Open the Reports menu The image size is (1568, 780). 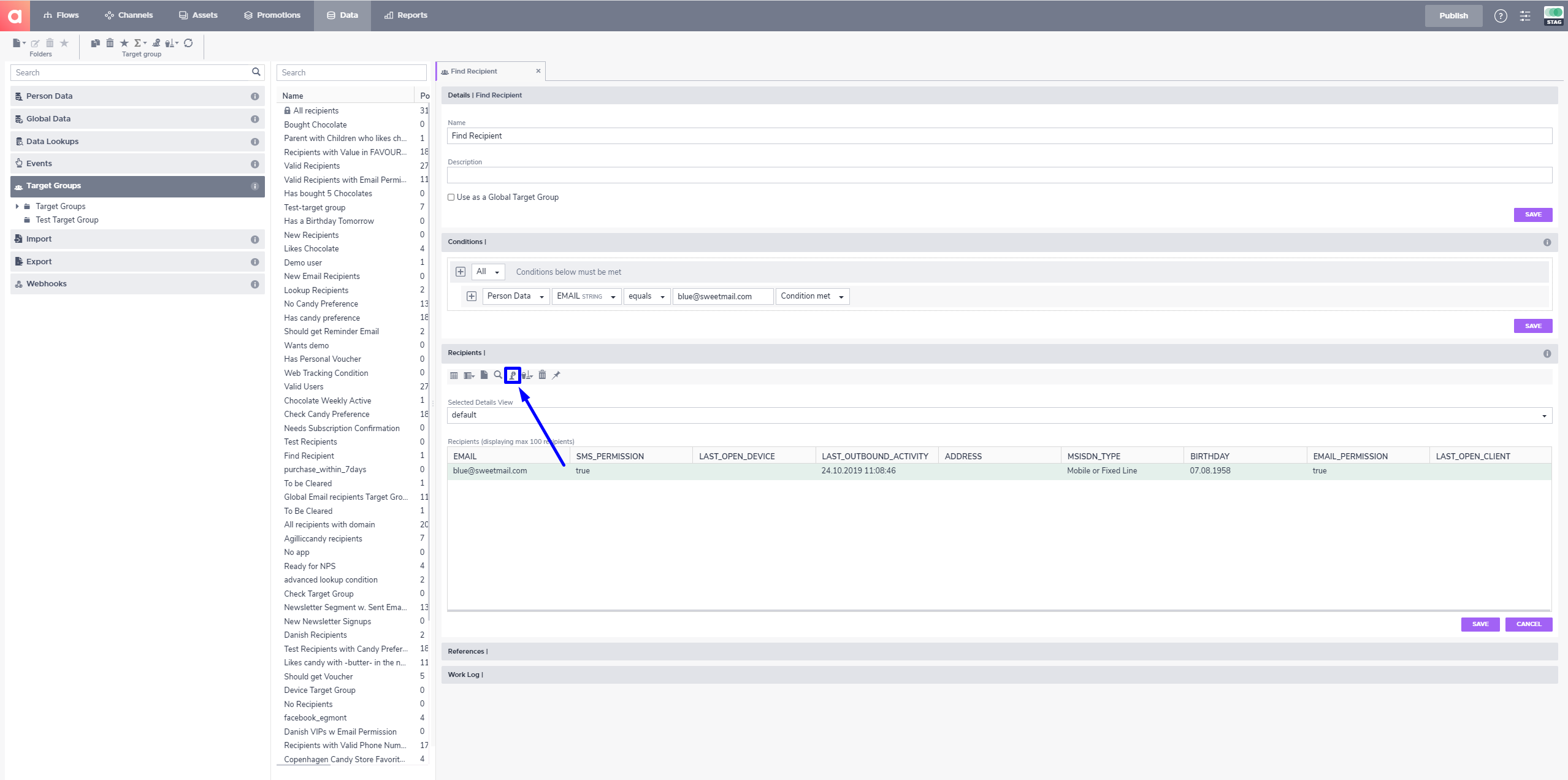[406, 15]
